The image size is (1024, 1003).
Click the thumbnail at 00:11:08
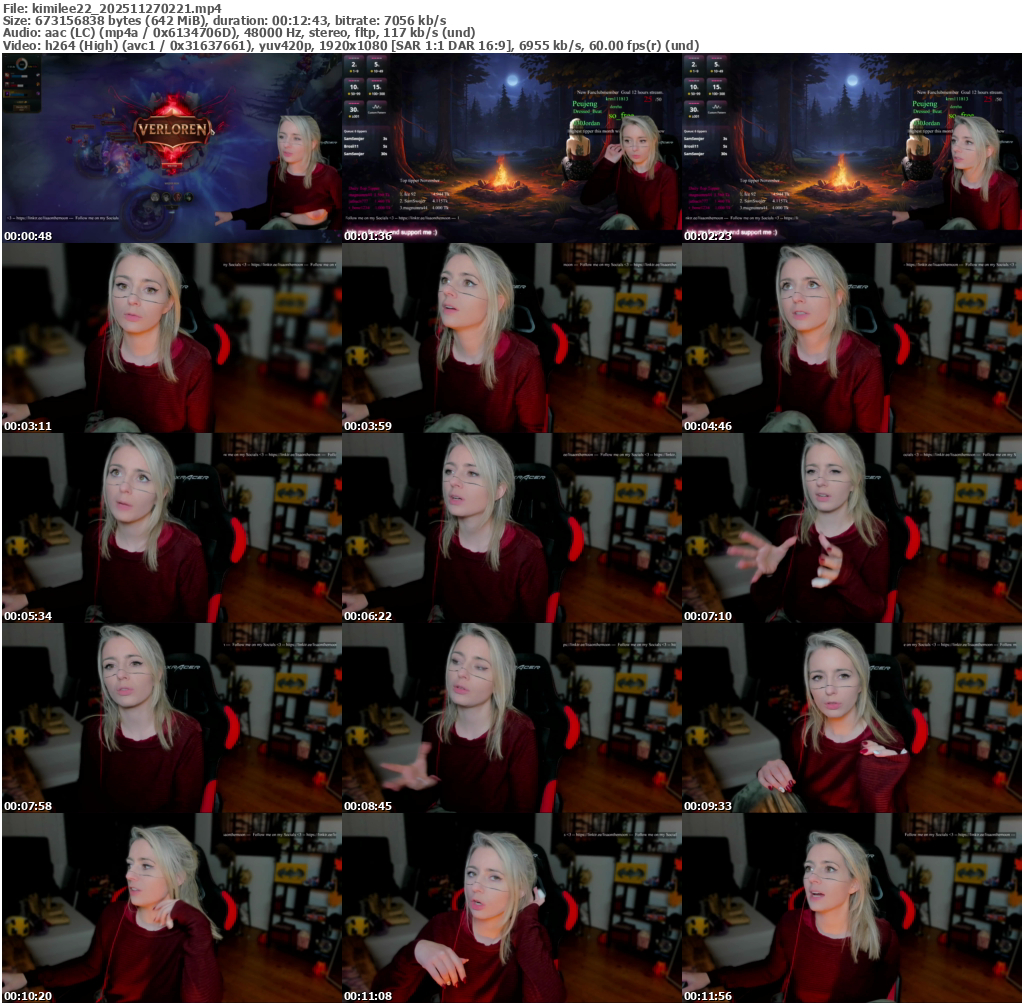[511, 908]
